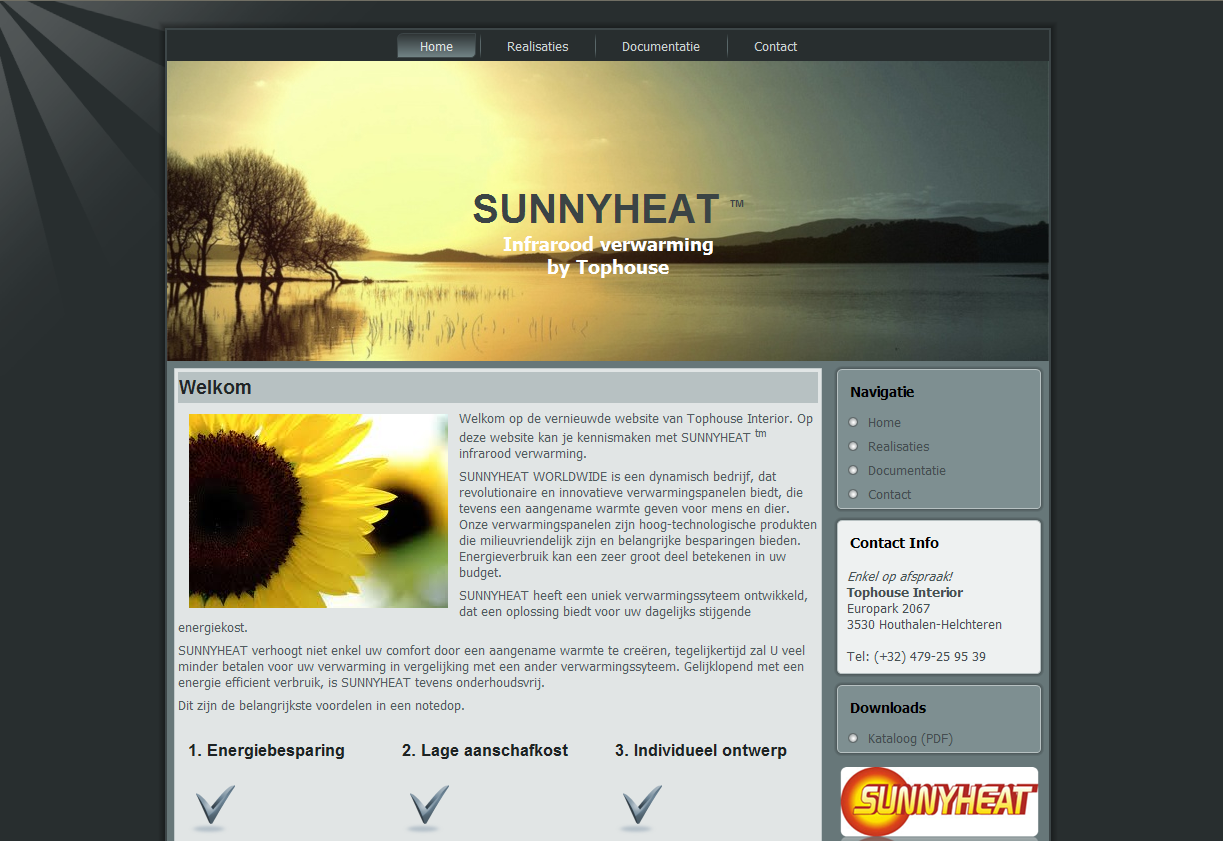Click the Sunnyheat red logo image
1223x841 pixels.
point(939,801)
